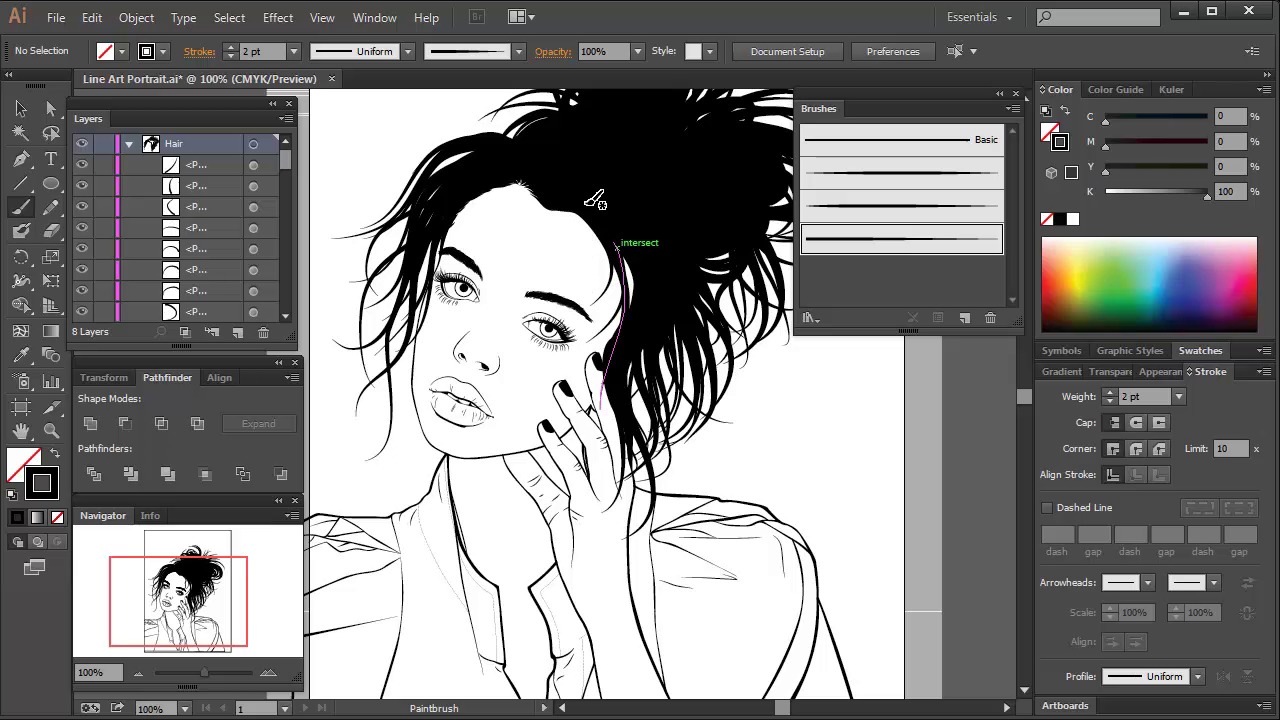Open the Opacity dropdown arrow
The height and width of the screenshot is (720, 1280).
click(637, 52)
